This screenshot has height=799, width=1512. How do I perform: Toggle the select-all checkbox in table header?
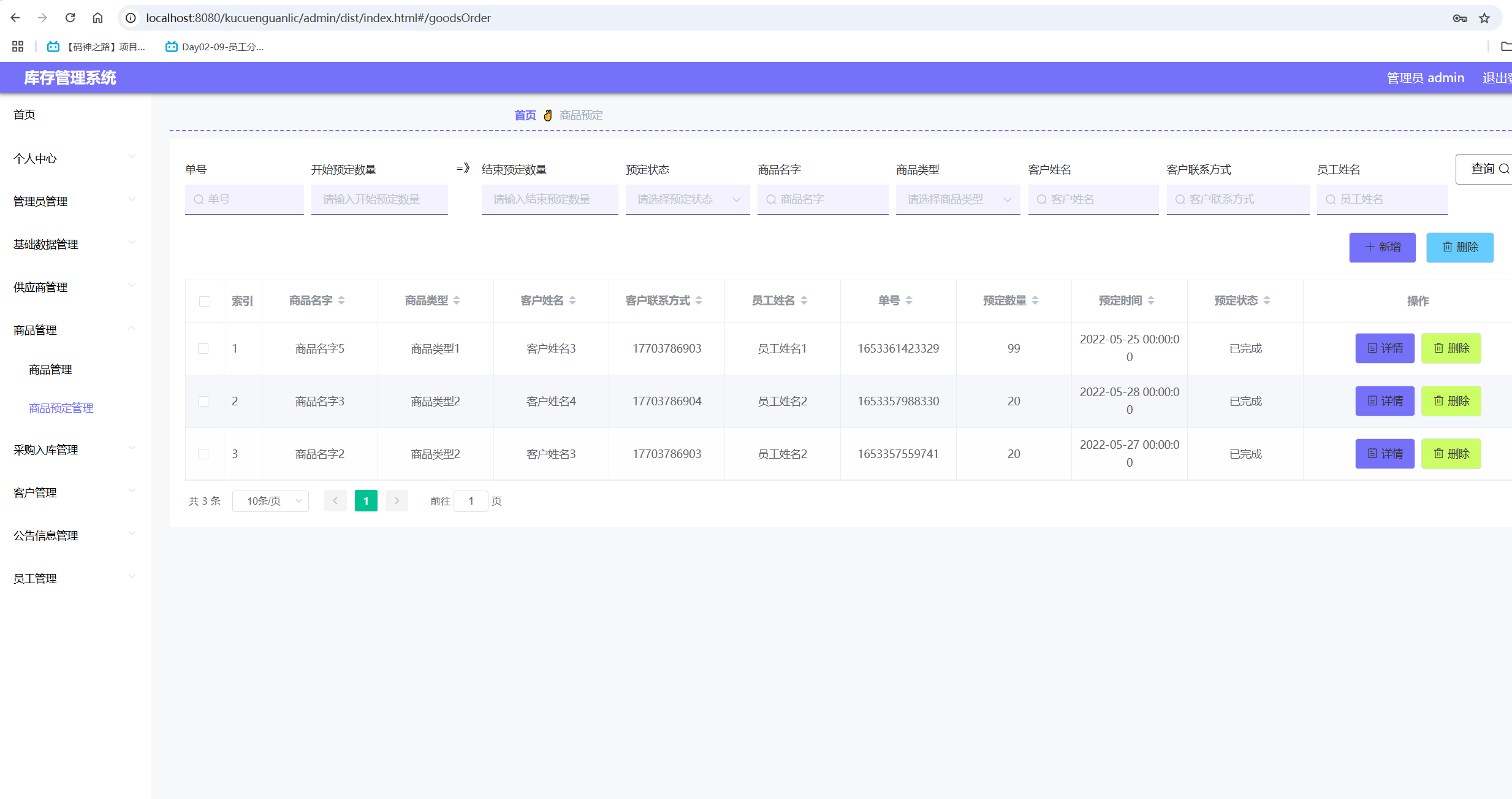coord(205,301)
